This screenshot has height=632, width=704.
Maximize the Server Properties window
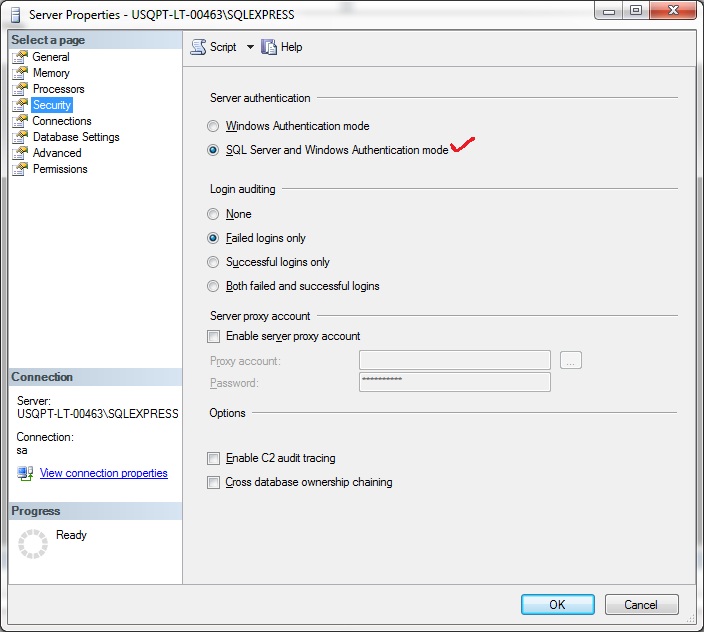(x=635, y=11)
